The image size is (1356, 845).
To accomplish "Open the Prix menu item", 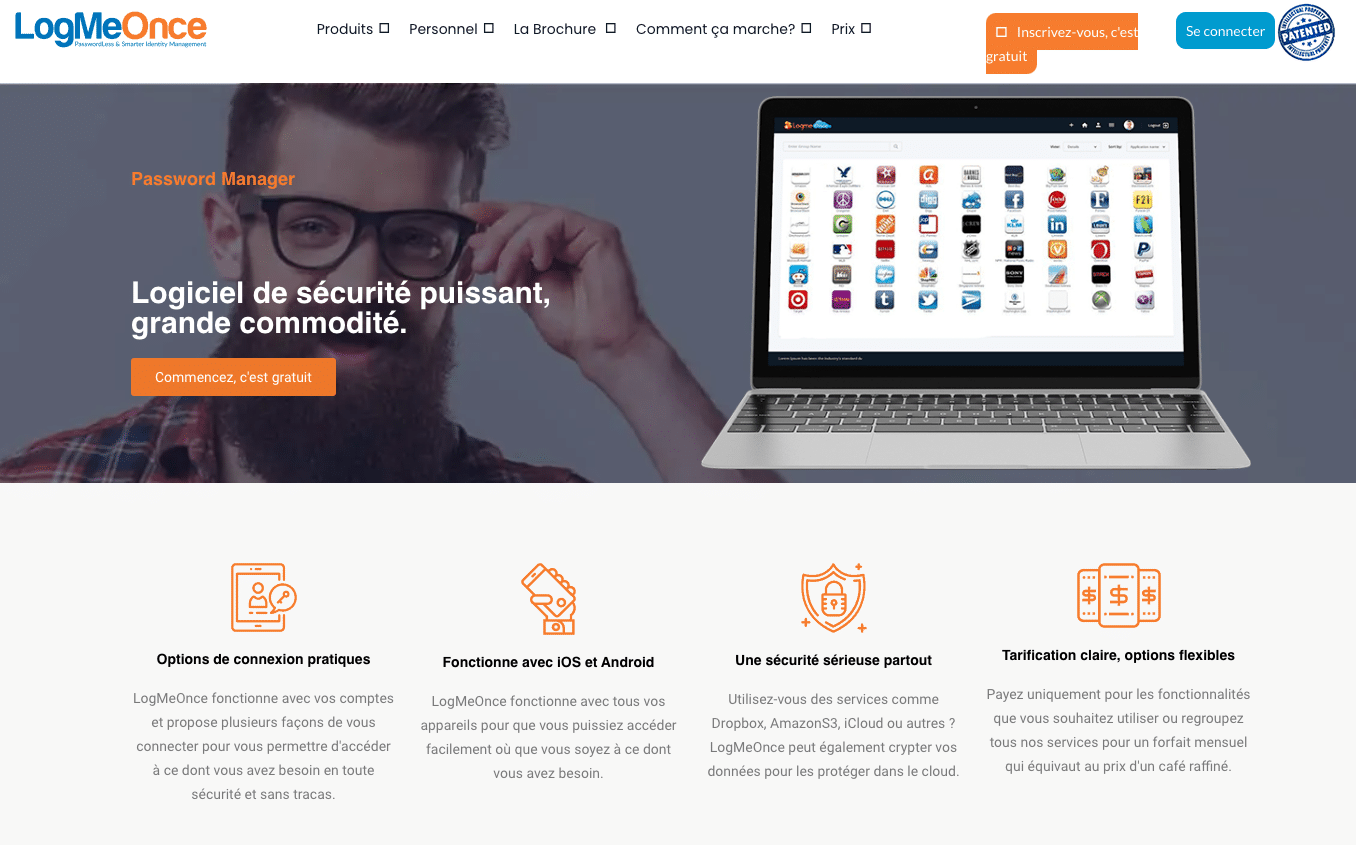I will 843,29.
